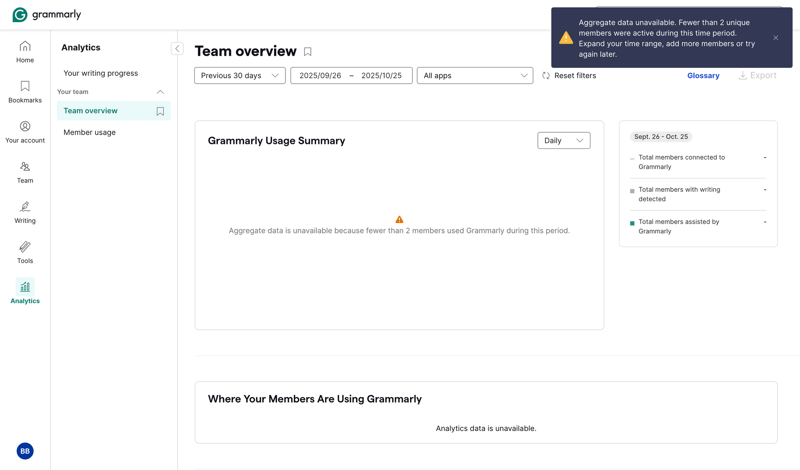The width and height of the screenshot is (800, 470).
Task: Click Reset filters
Action: pyautogui.click(x=569, y=76)
